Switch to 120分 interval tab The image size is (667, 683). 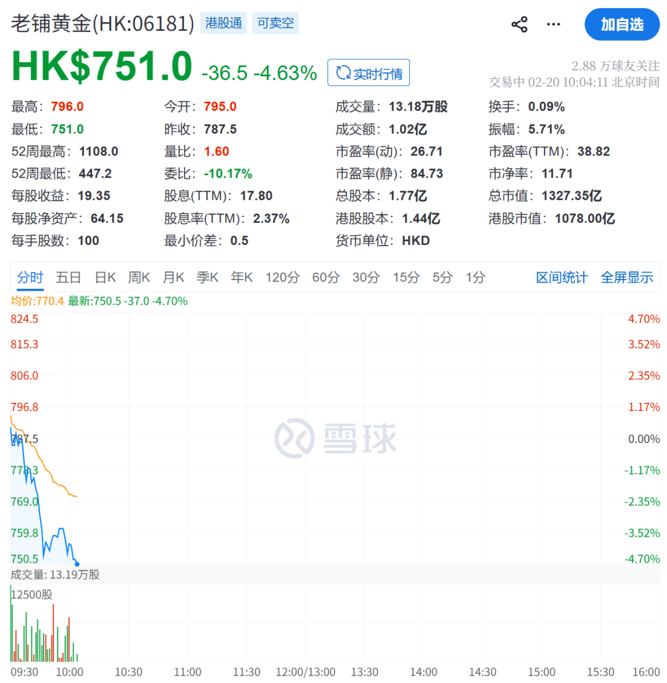click(283, 277)
